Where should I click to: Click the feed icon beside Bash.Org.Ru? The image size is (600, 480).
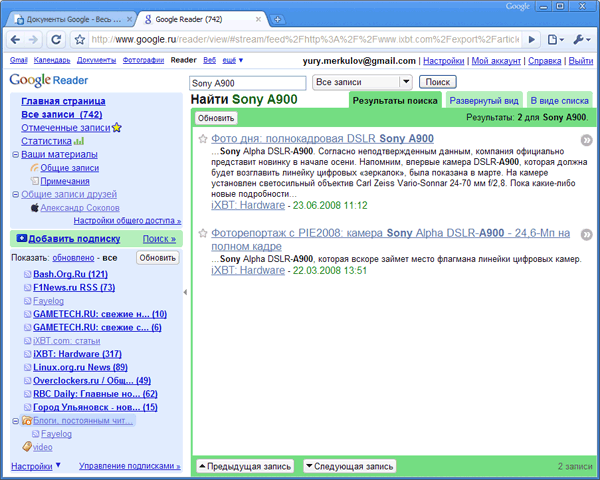tap(27, 274)
